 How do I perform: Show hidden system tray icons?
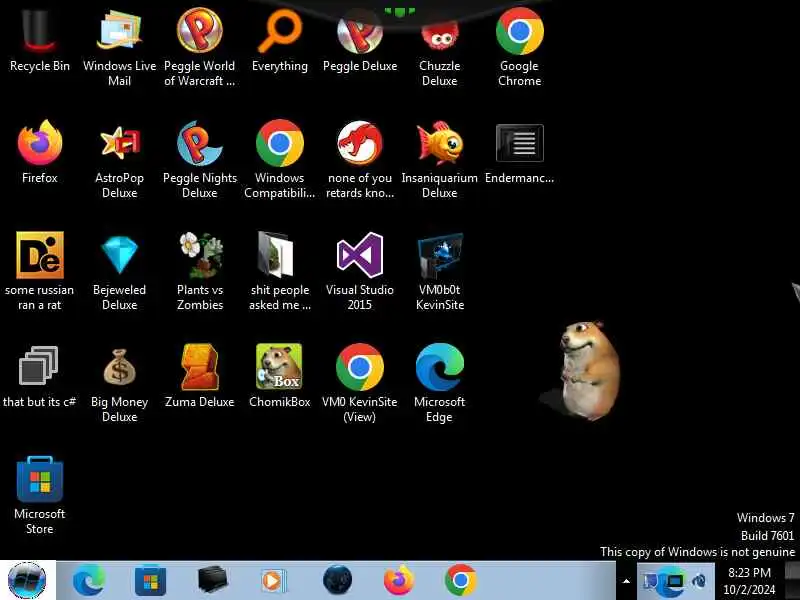point(626,581)
